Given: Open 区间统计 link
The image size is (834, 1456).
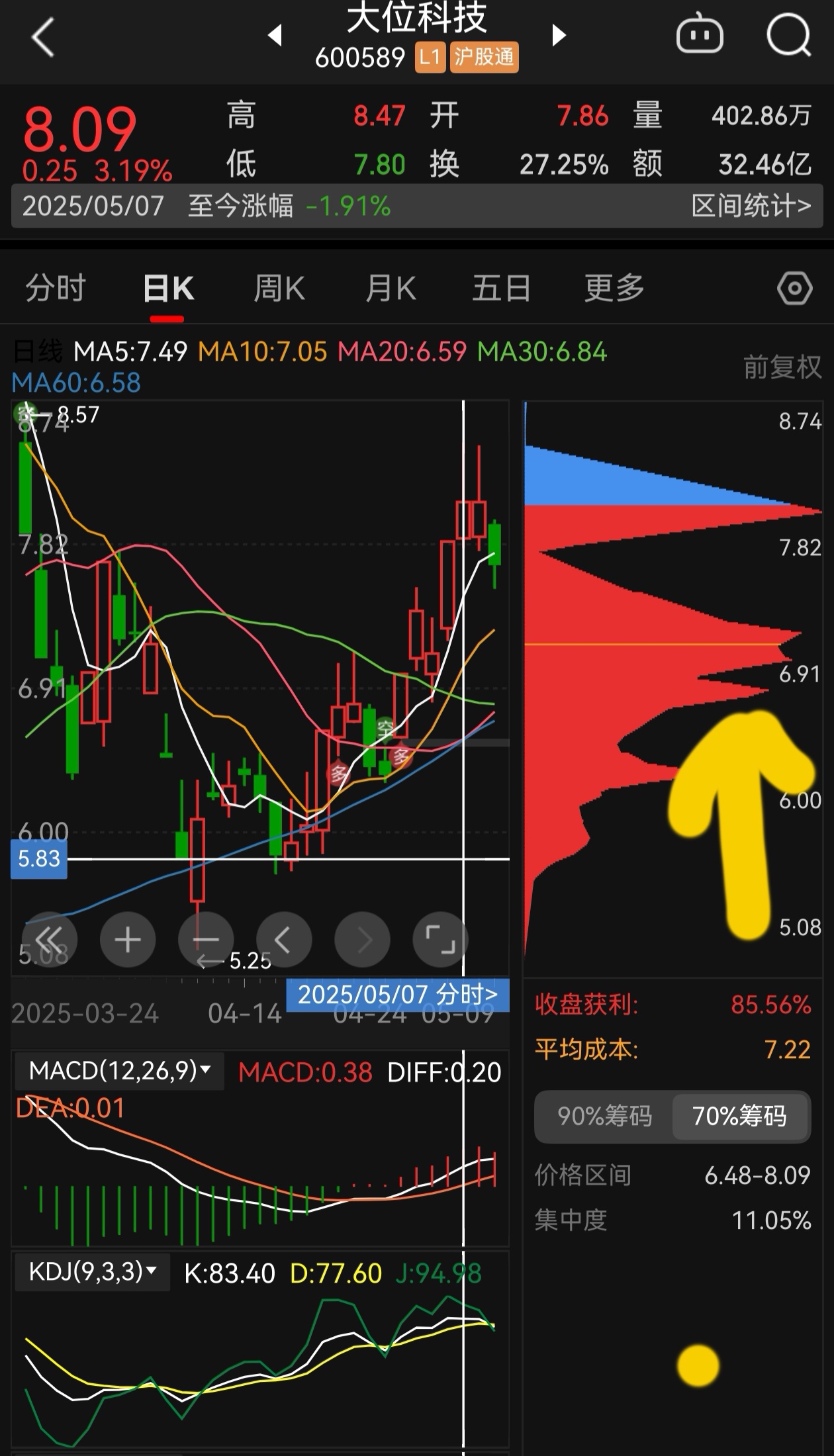Looking at the screenshot, I should (x=751, y=206).
